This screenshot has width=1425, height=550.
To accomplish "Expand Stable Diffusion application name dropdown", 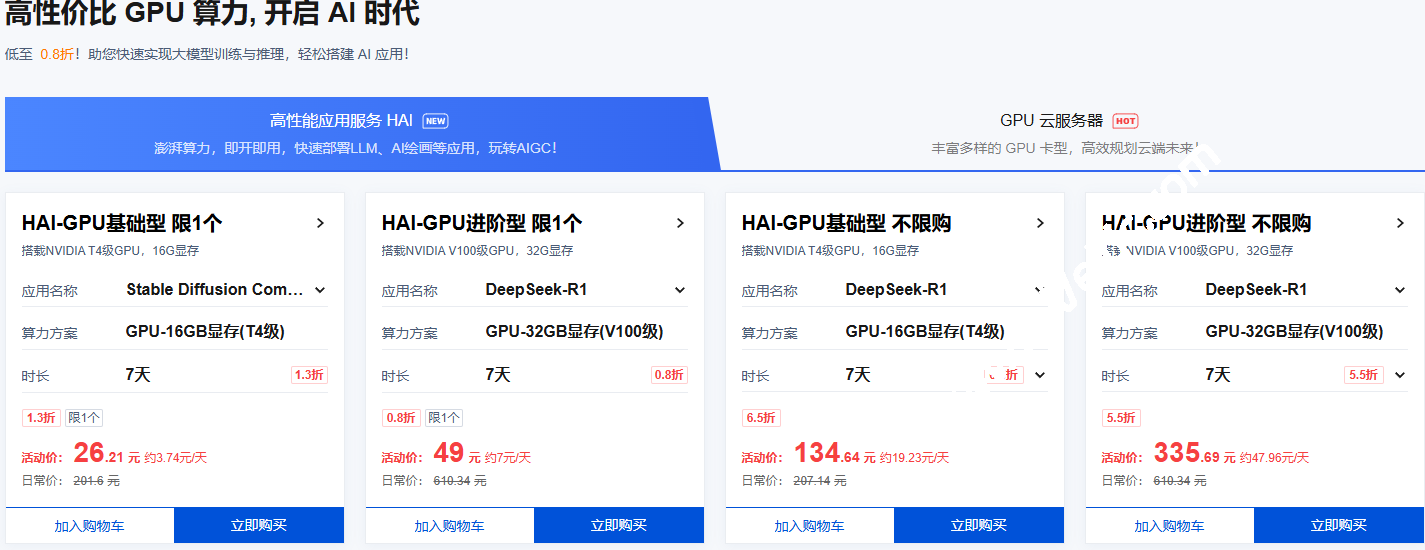I will coord(320,290).
